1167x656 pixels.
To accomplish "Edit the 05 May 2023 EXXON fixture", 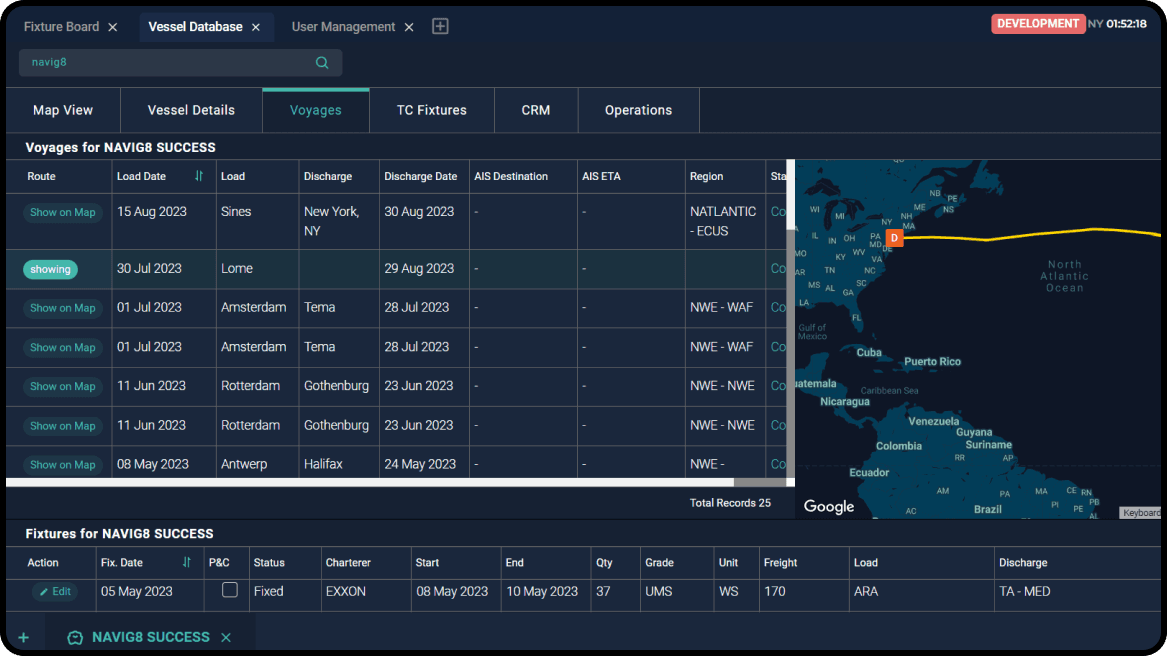I will pyautogui.click(x=55, y=591).
